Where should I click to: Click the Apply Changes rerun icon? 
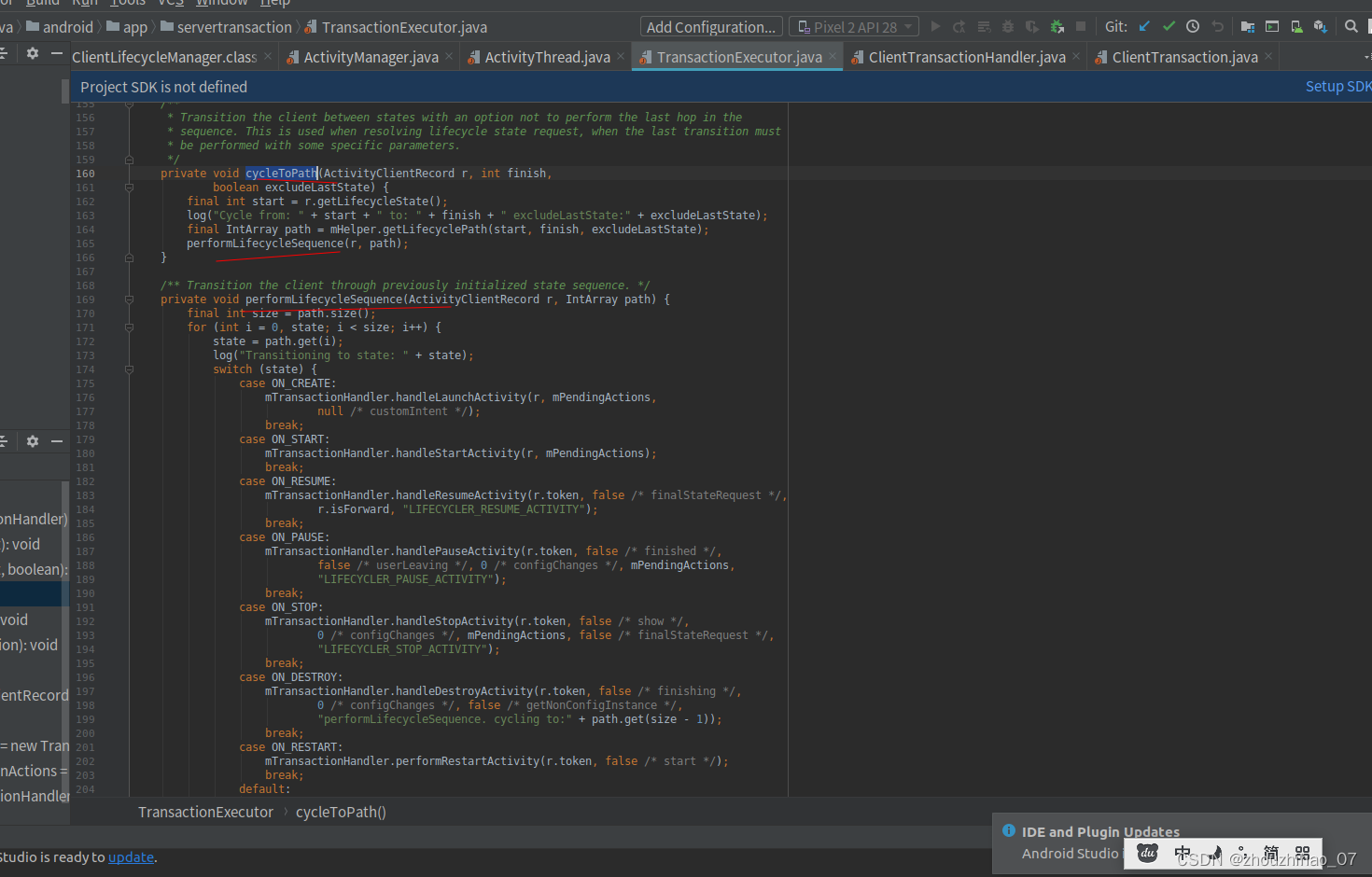pos(959,27)
